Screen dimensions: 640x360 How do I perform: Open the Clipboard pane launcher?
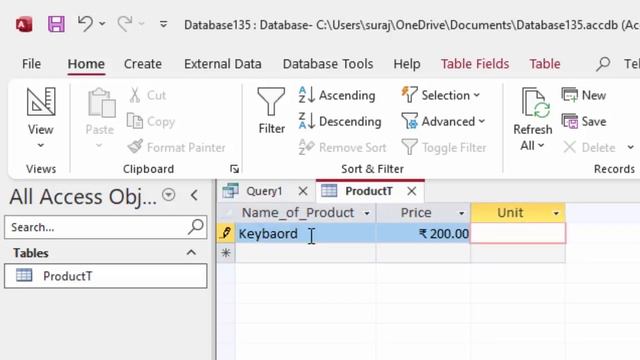[234, 169]
